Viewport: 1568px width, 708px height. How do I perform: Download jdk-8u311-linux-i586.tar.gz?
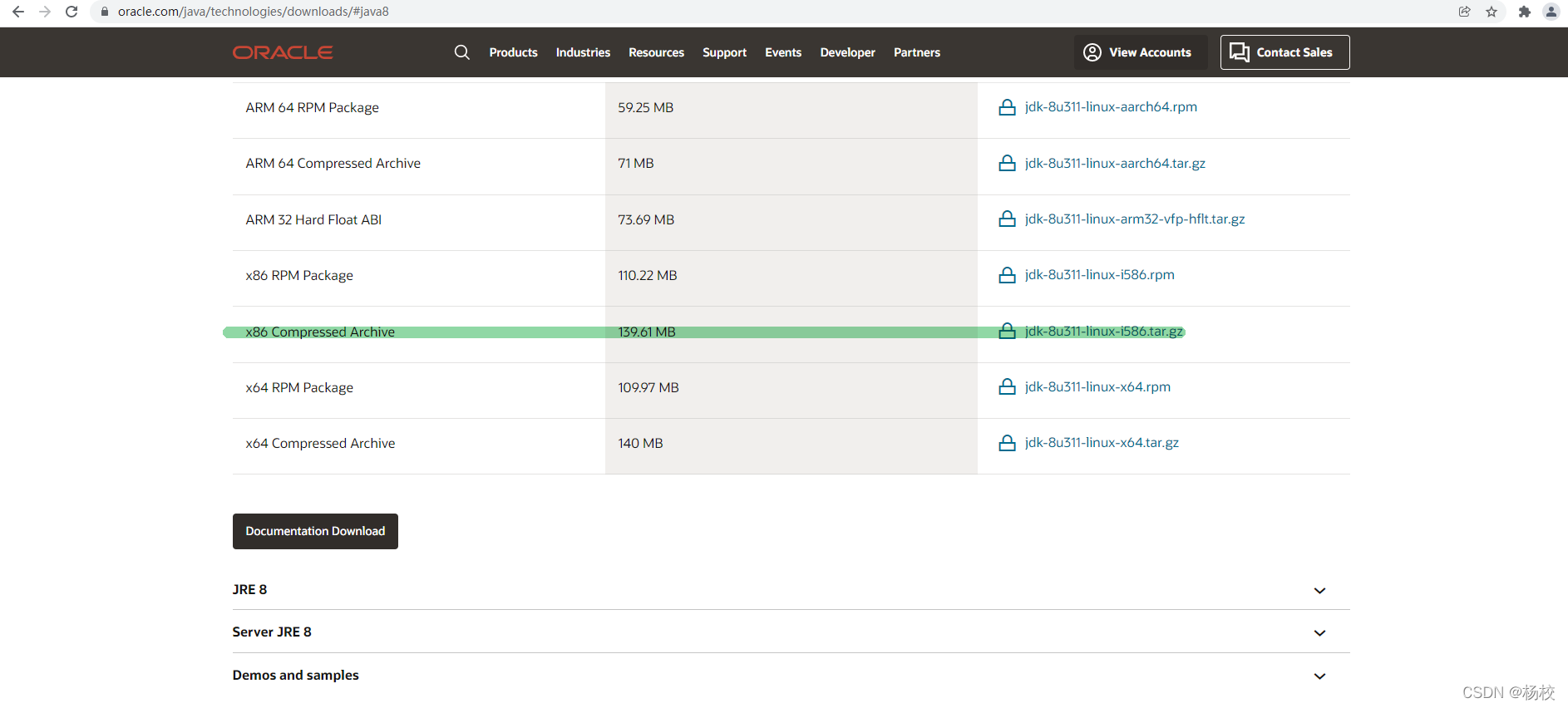click(1103, 331)
